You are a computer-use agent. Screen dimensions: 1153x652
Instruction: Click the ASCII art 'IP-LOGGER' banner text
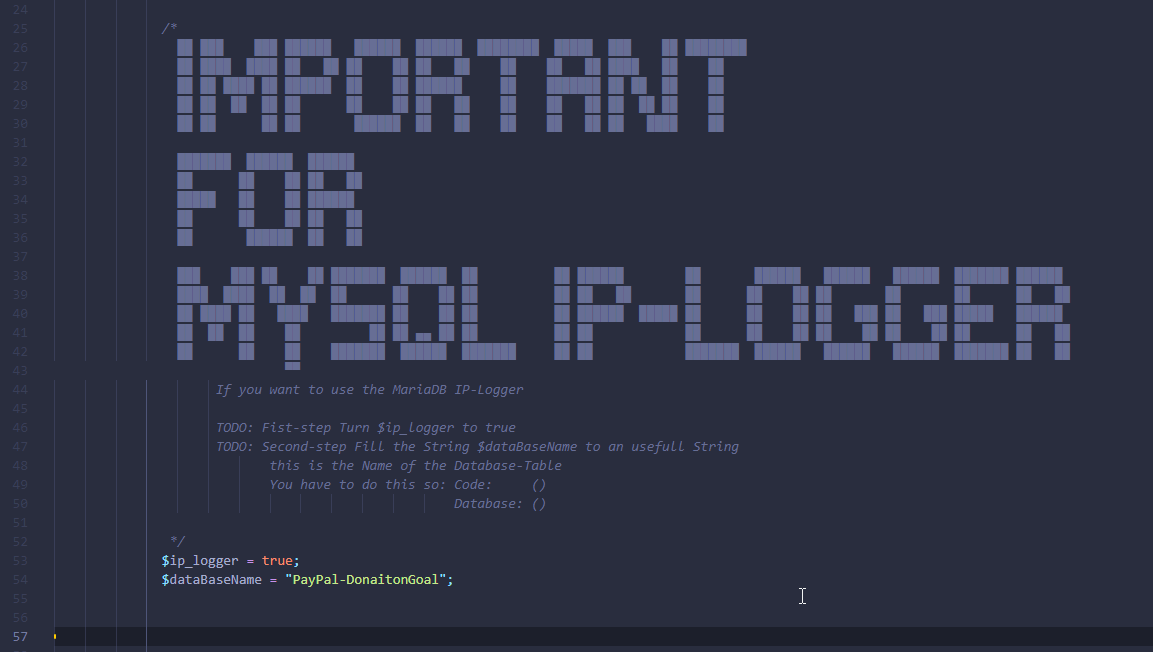[x=810, y=314]
